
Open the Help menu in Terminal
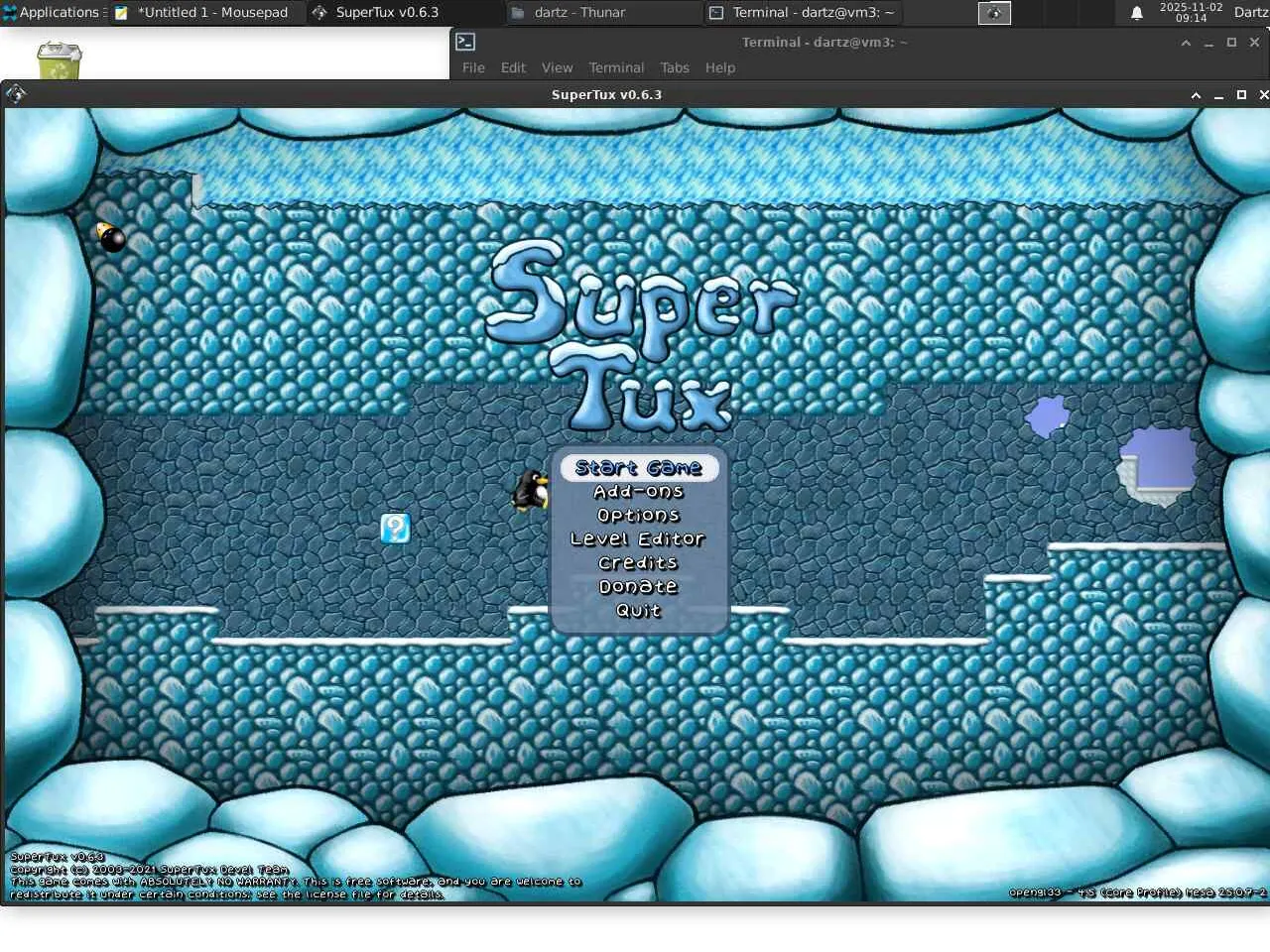[720, 67]
